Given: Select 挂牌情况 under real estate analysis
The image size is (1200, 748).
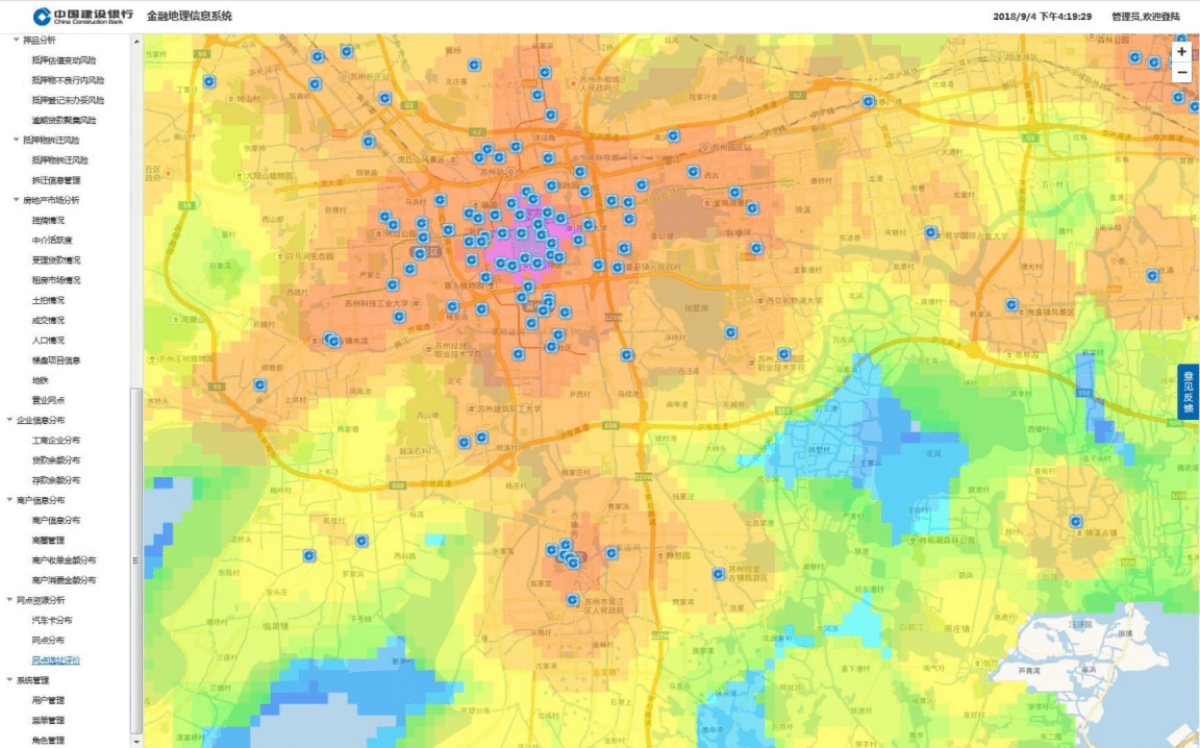Looking at the screenshot, I should point(48,220).
